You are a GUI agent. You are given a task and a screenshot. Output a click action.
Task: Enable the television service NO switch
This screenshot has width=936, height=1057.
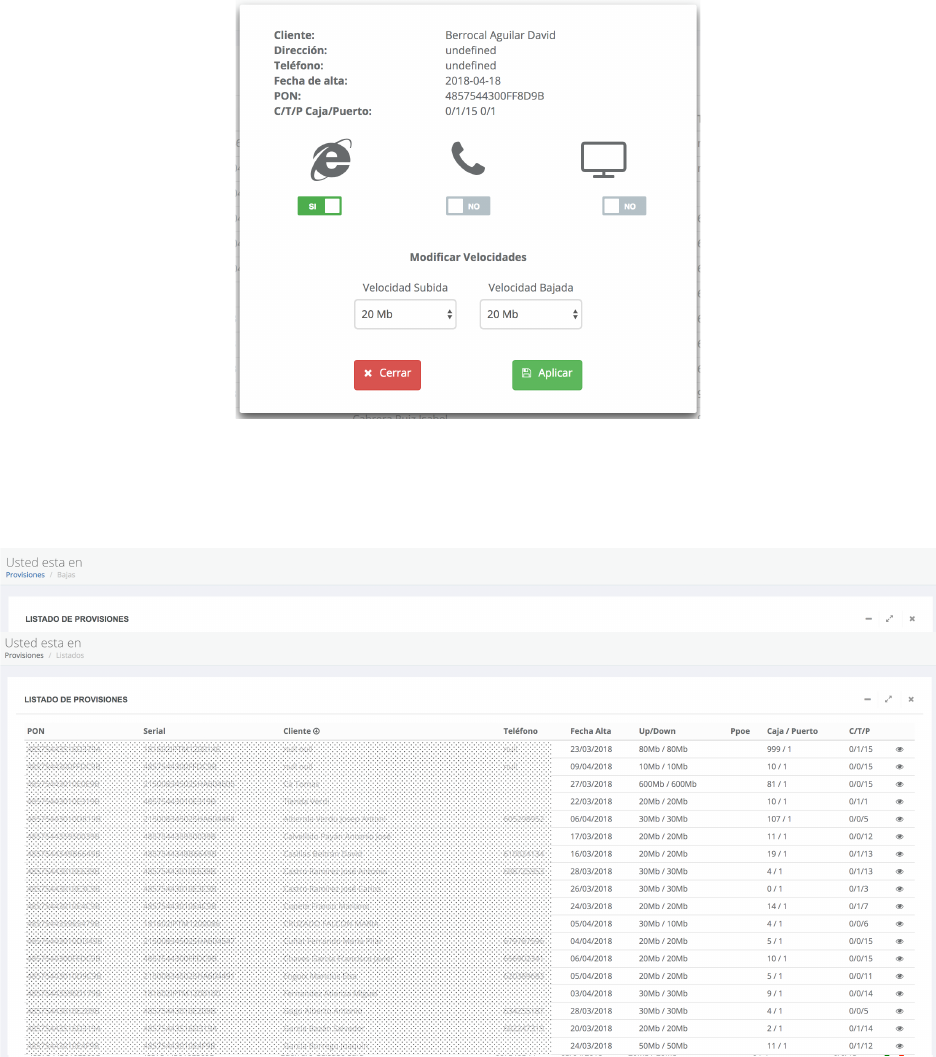point(624,206)
